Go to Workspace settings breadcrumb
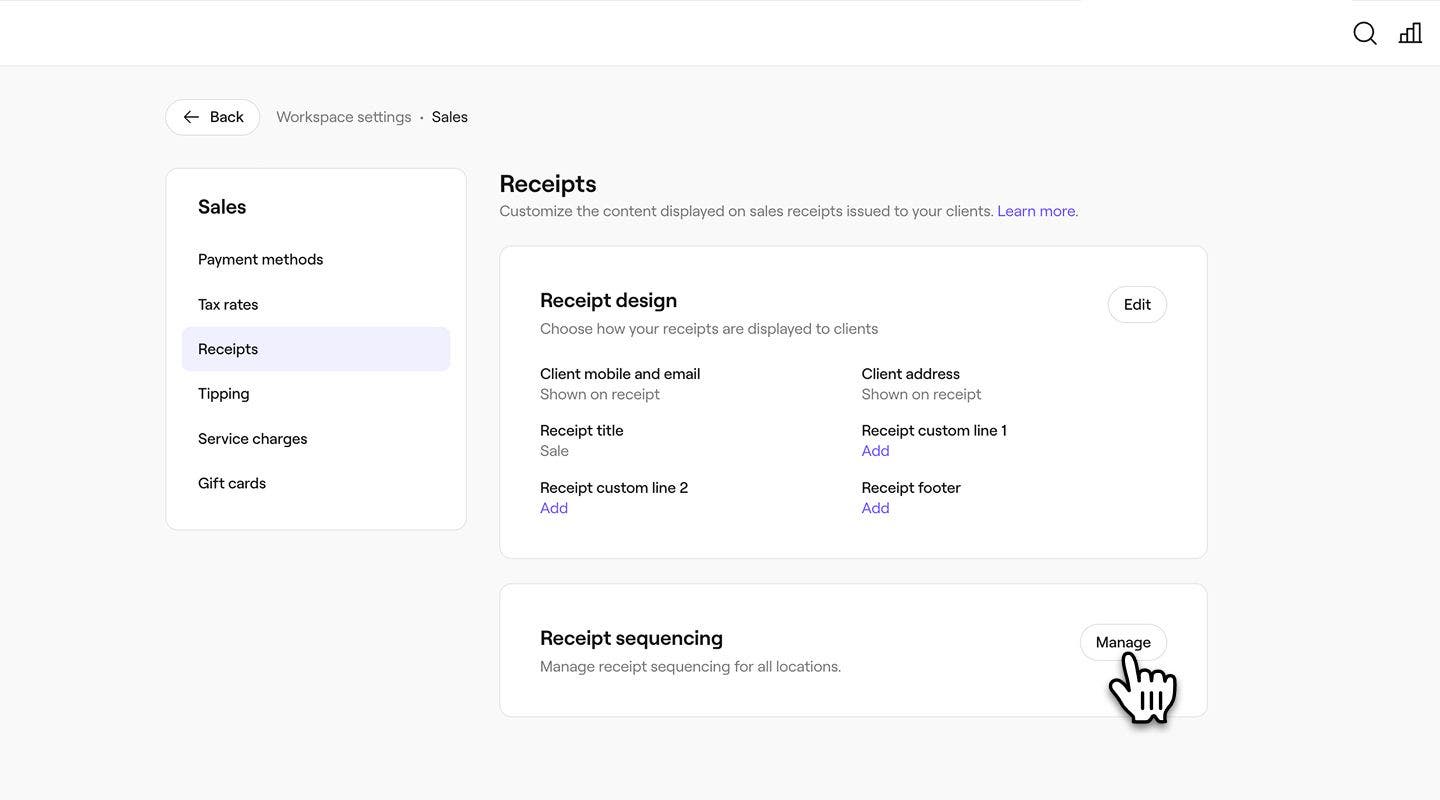1440x800 pixels. pyautogui.click(x=343, y=117)
